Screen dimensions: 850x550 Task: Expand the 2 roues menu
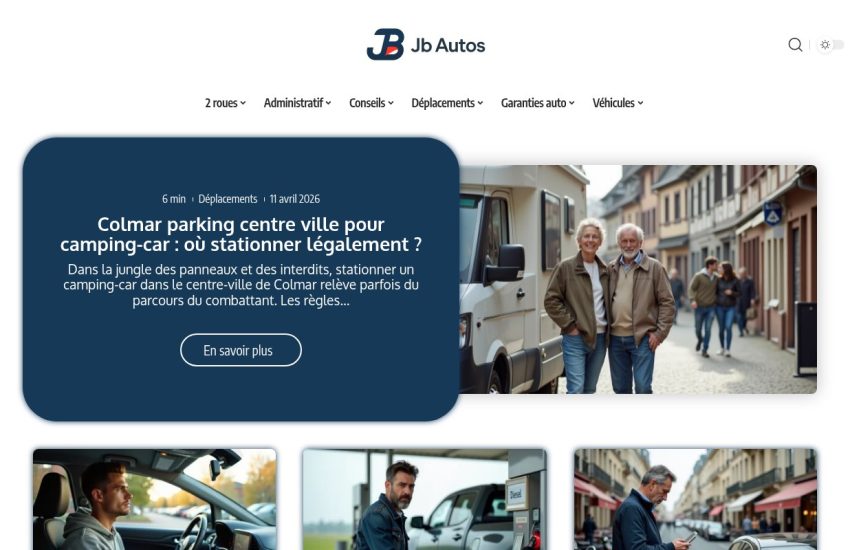[225, 103]
